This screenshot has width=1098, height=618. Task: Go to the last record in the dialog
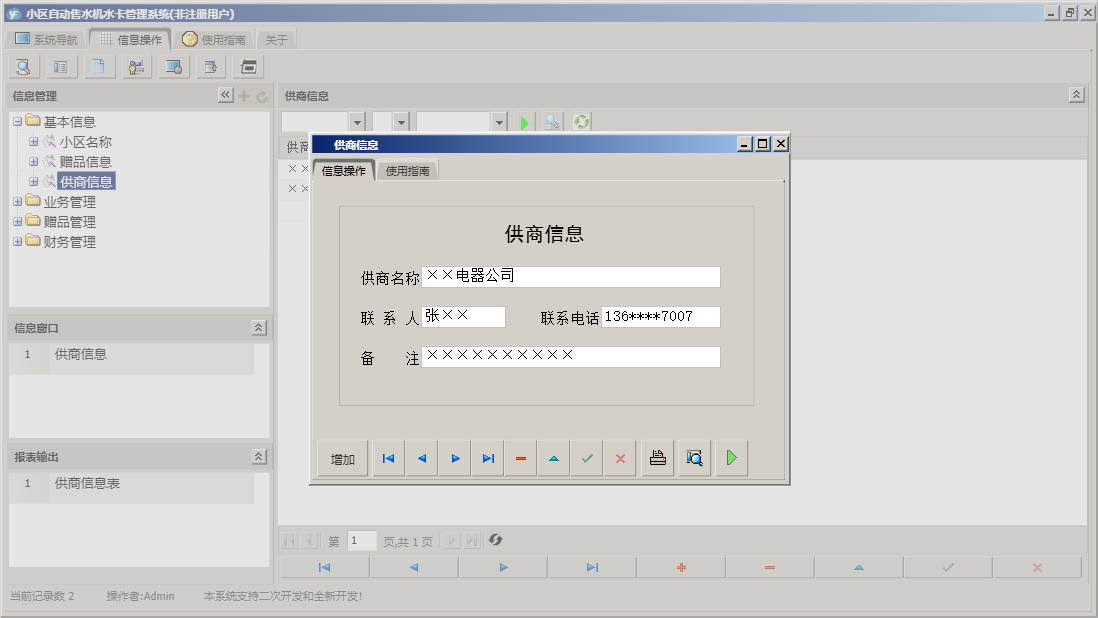tap(488, 458)
